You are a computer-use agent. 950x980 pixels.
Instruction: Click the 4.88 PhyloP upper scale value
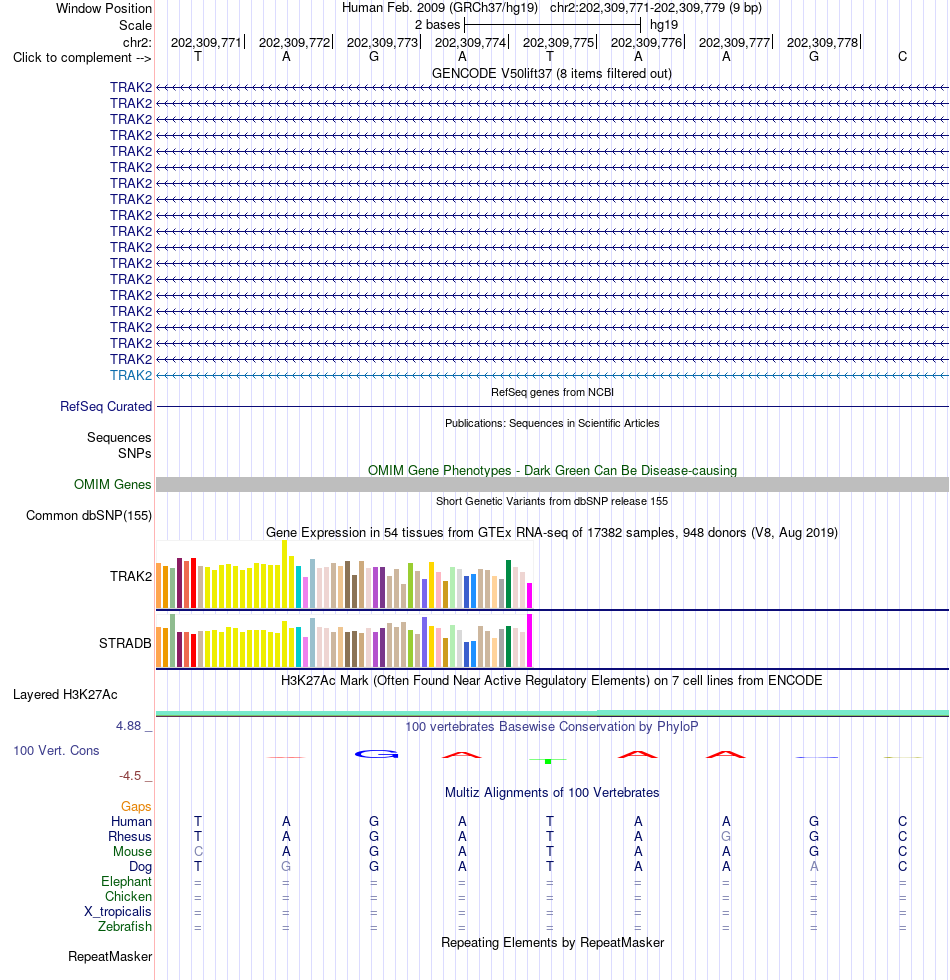(129, 726)
